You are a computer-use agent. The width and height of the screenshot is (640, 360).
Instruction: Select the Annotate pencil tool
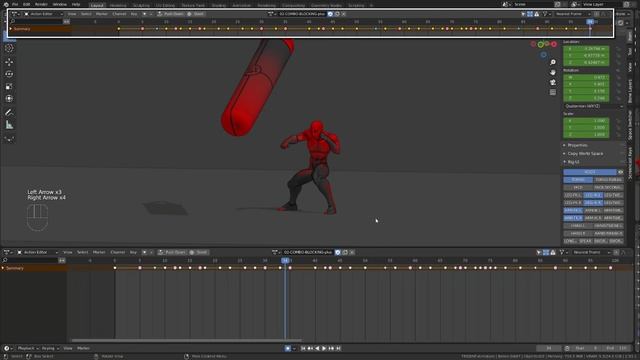point(9,112)
